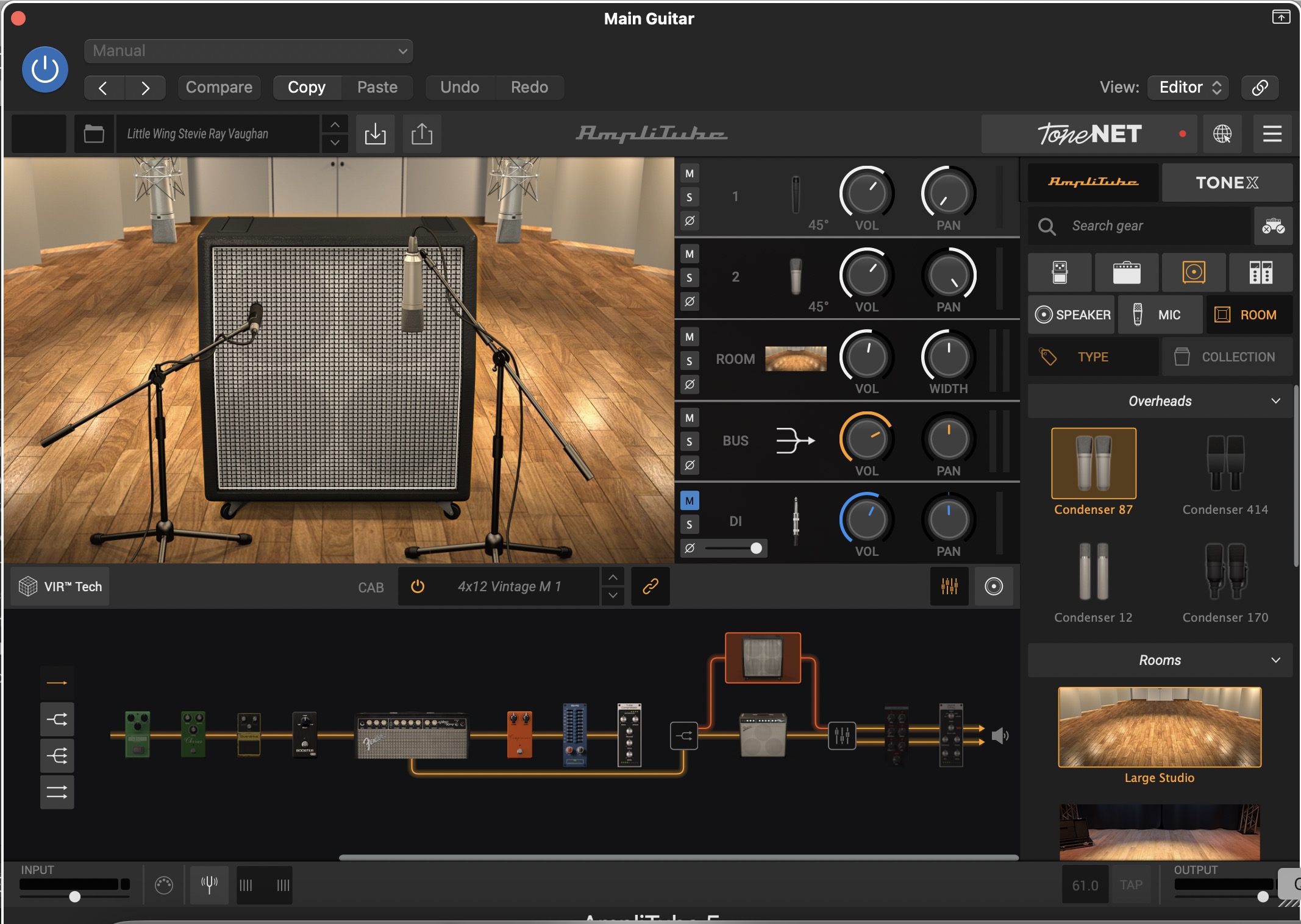This screenshot has width=1301, height=924.
Task: Select the single serial chain routing icon
Action: [x=57, y=683]
